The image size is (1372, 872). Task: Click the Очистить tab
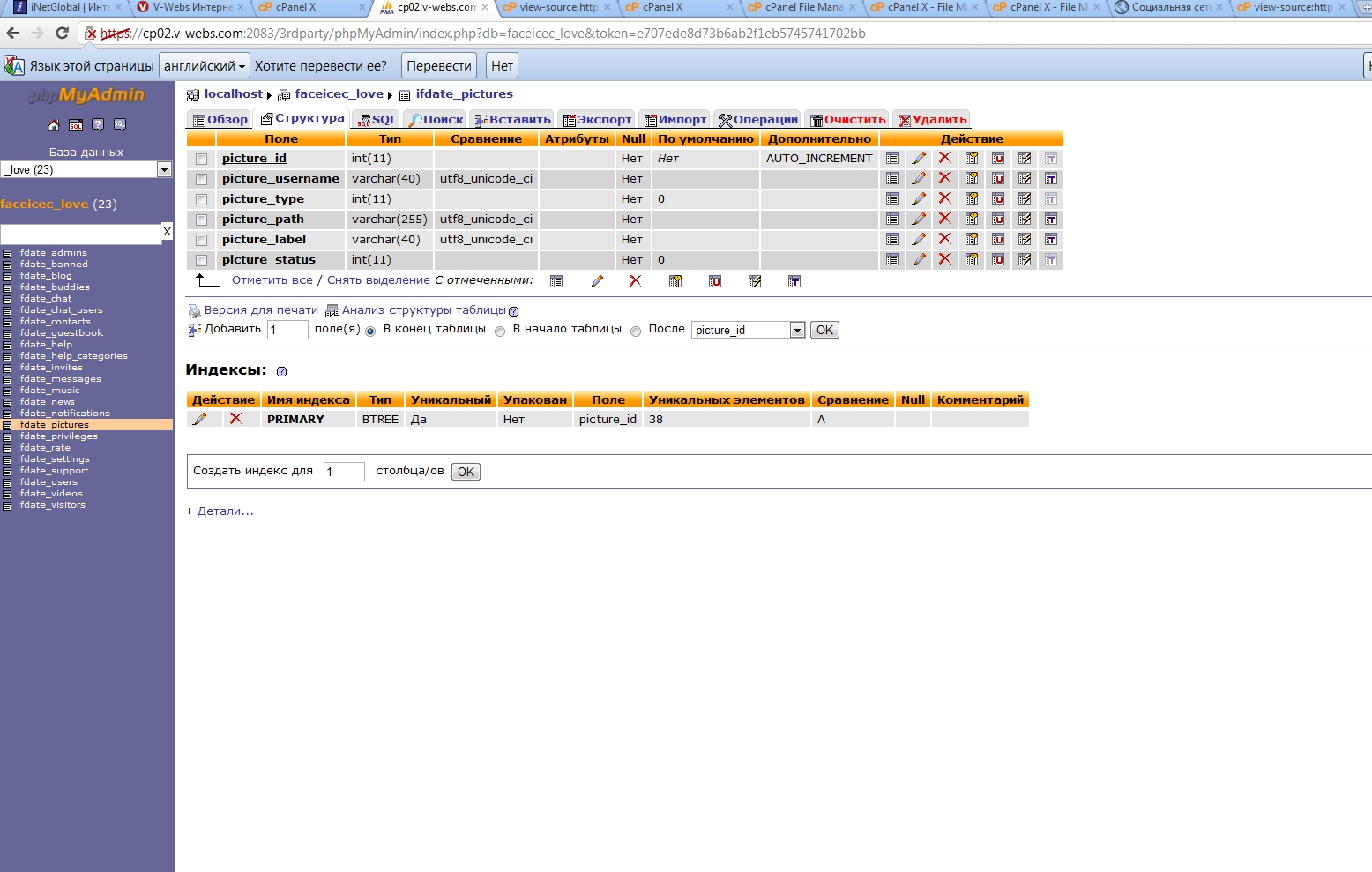[x=848, y=120]
